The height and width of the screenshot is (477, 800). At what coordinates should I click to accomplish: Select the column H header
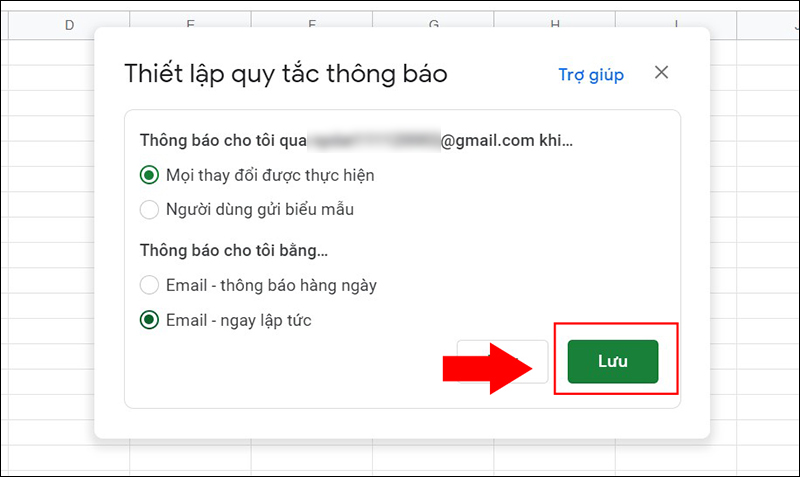(x=555, y=25)
